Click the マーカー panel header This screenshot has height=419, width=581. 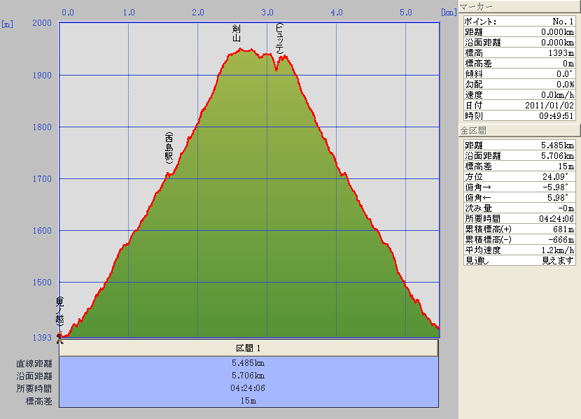[x=519, y=7]
